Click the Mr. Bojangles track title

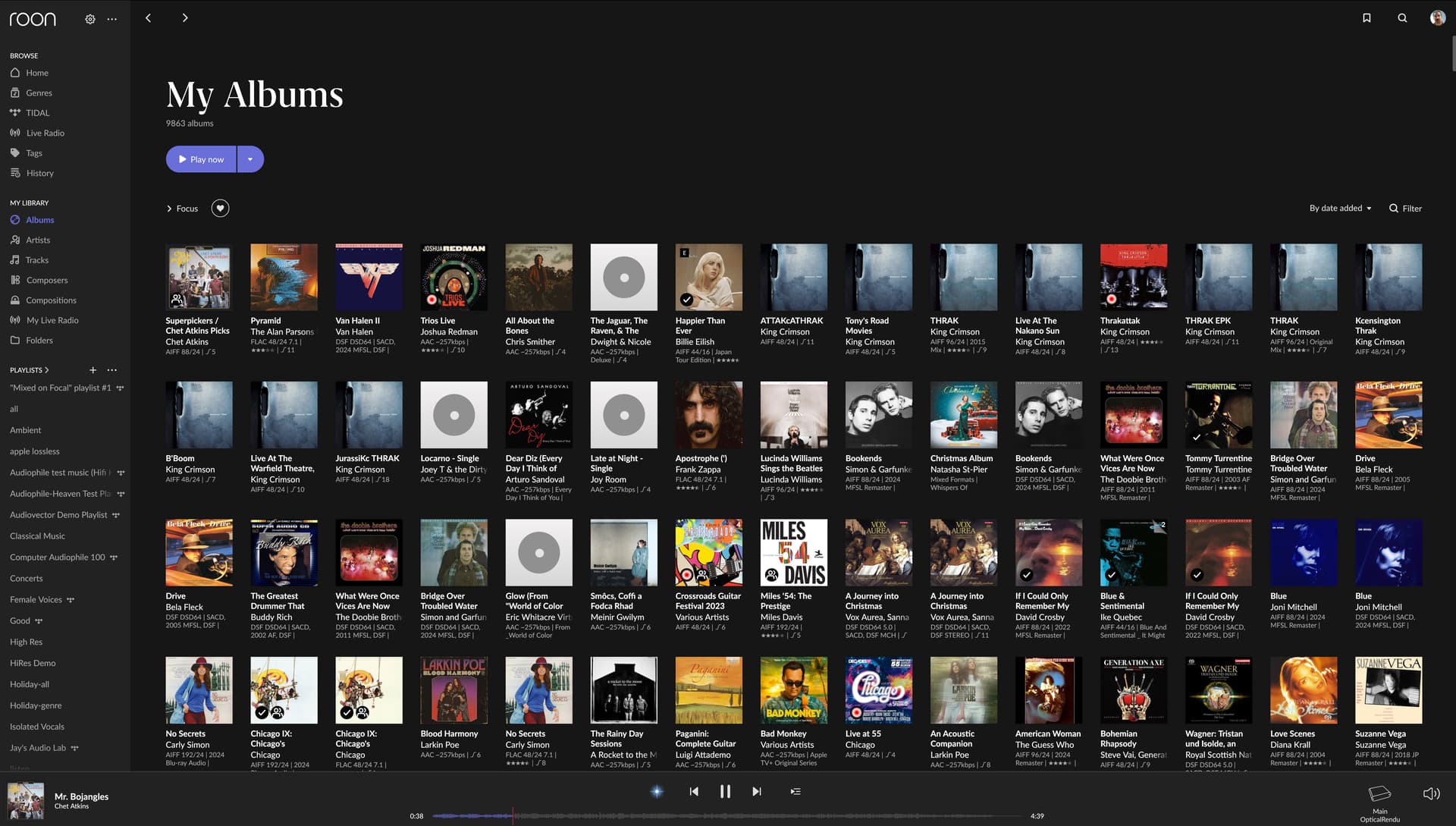click(81, 796)
